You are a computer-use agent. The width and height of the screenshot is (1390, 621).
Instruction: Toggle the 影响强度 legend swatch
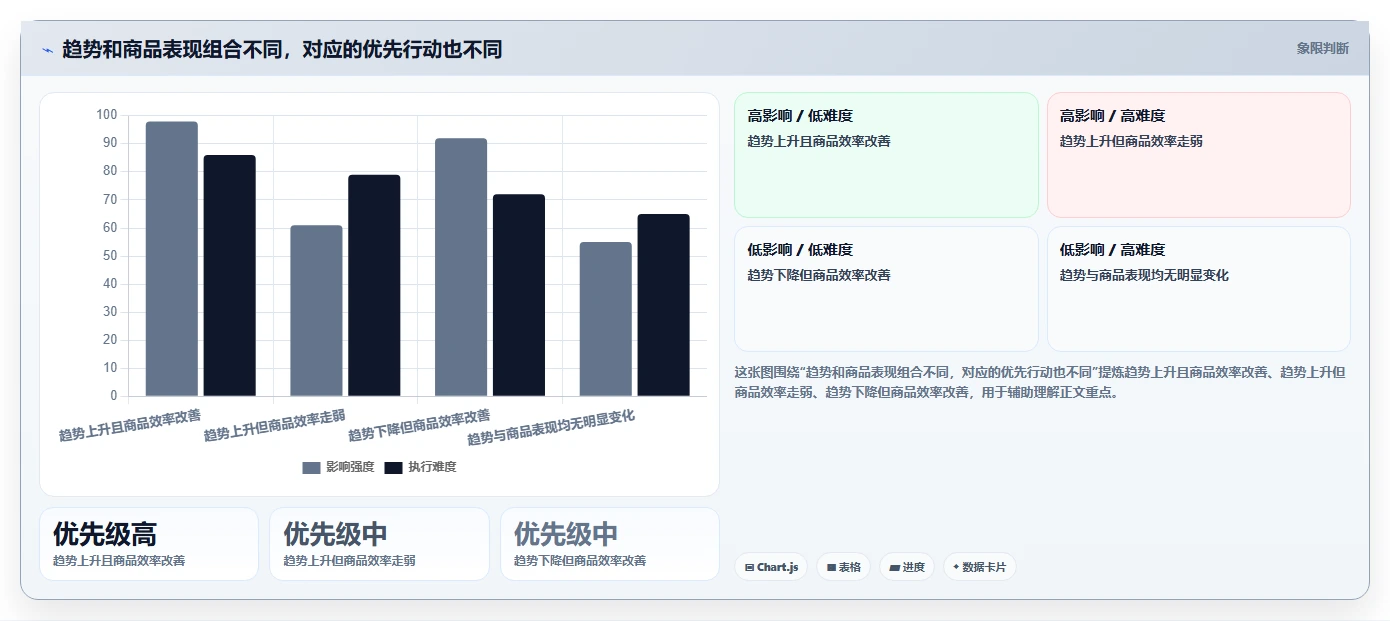312,467
